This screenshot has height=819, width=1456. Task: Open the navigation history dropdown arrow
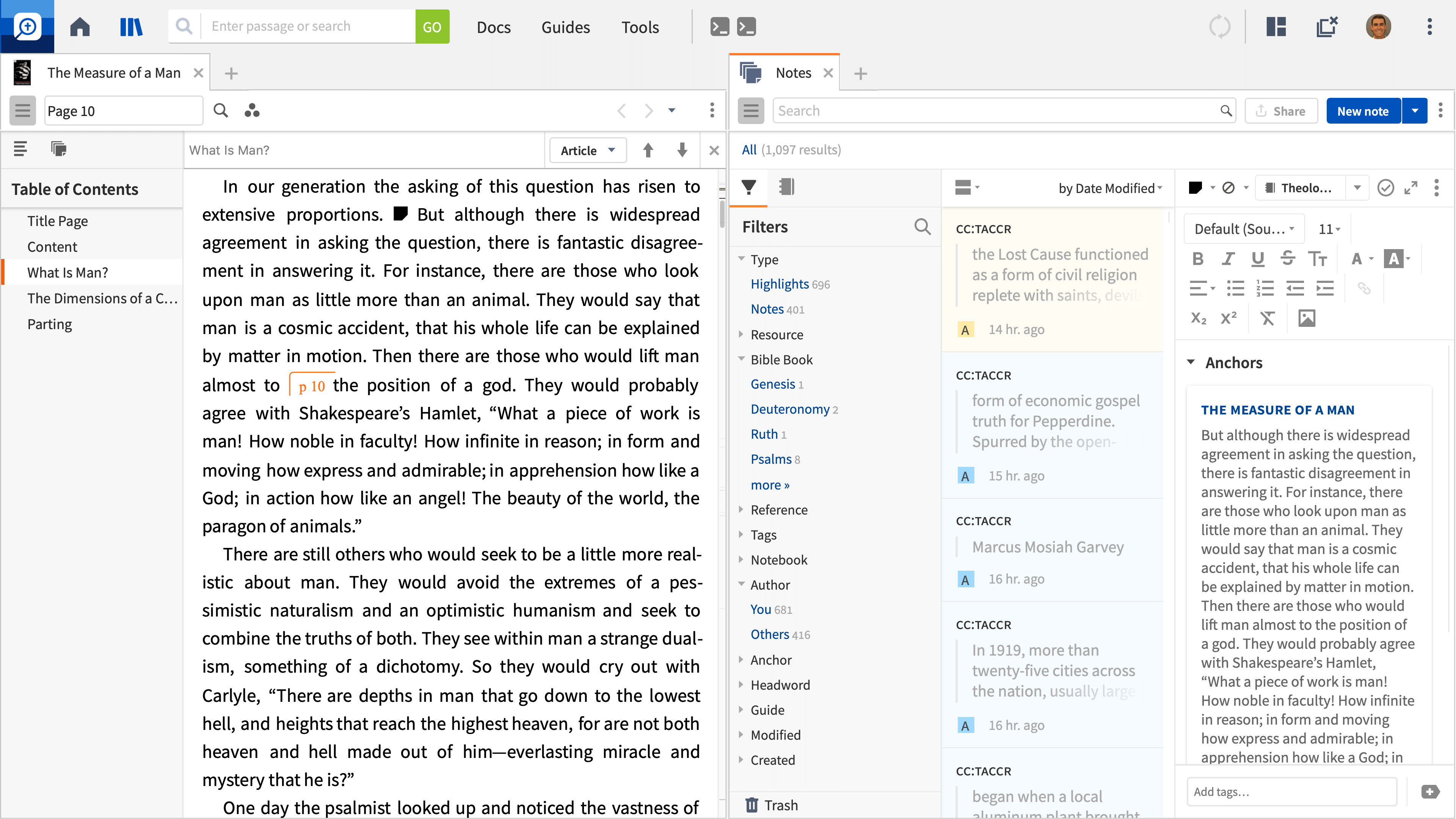pos(672,110)
